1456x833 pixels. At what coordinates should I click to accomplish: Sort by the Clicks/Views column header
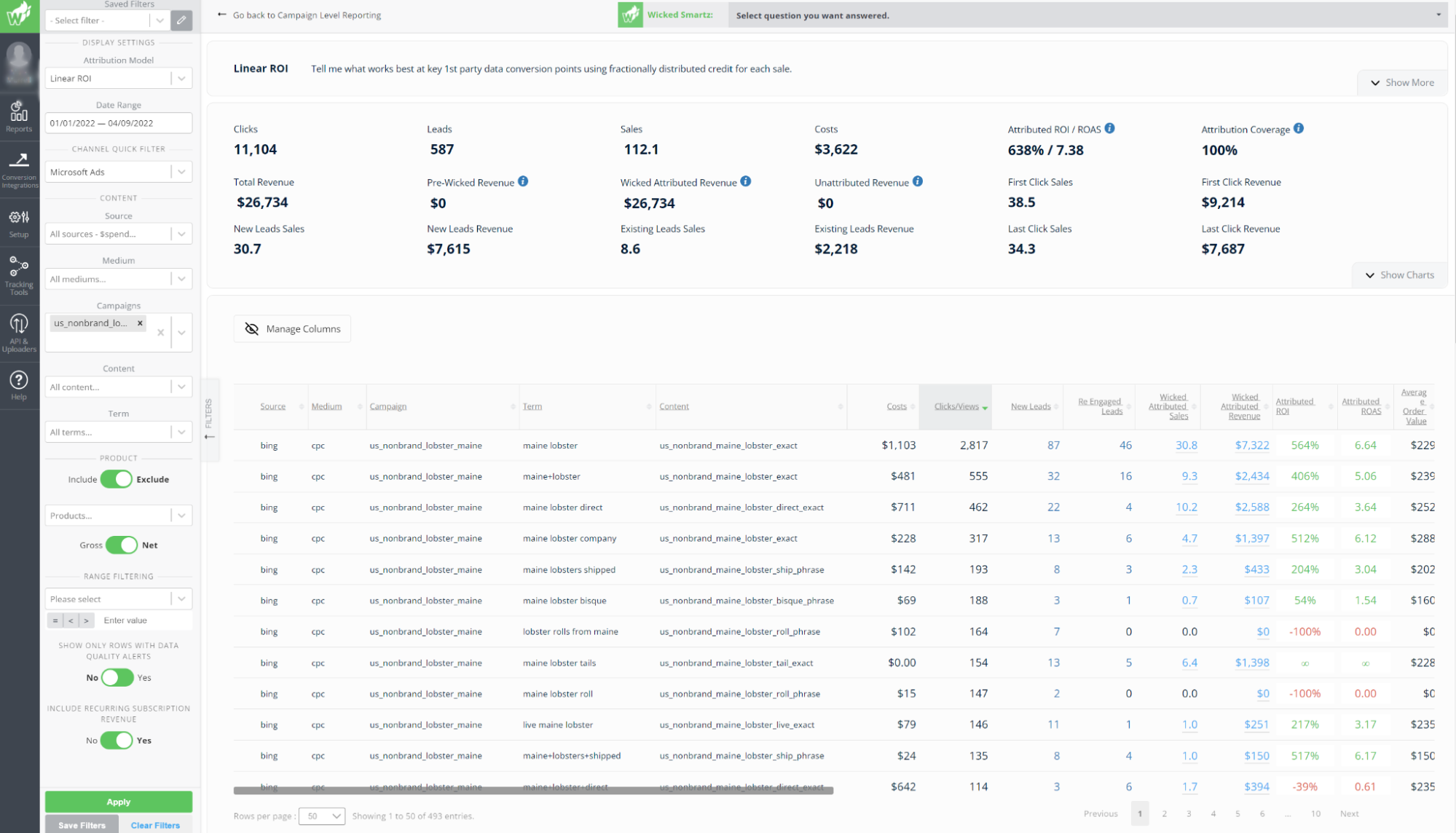[956, 406]
